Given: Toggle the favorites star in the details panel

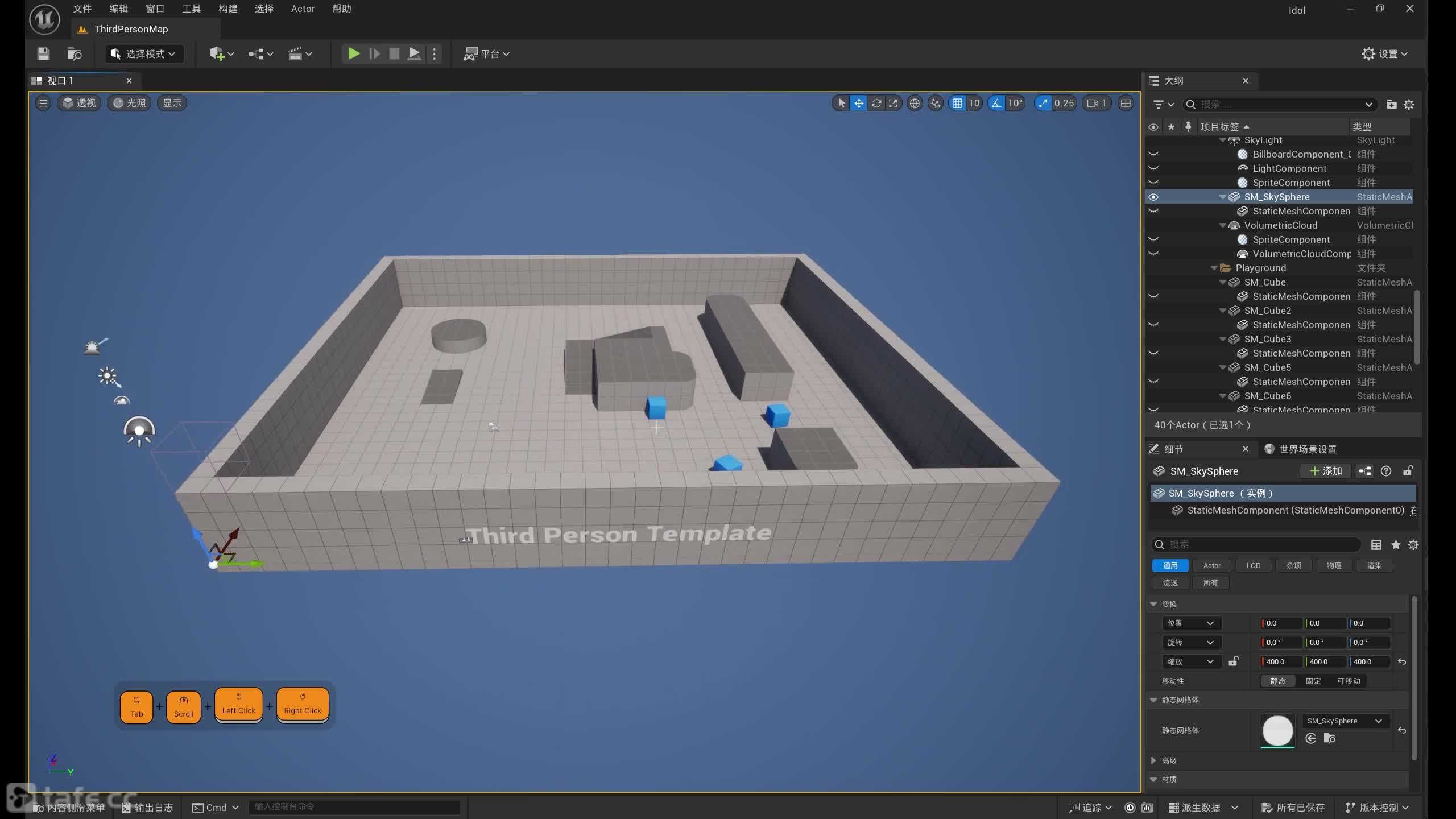Looking at the screenshot, I should click(1396, 545).
